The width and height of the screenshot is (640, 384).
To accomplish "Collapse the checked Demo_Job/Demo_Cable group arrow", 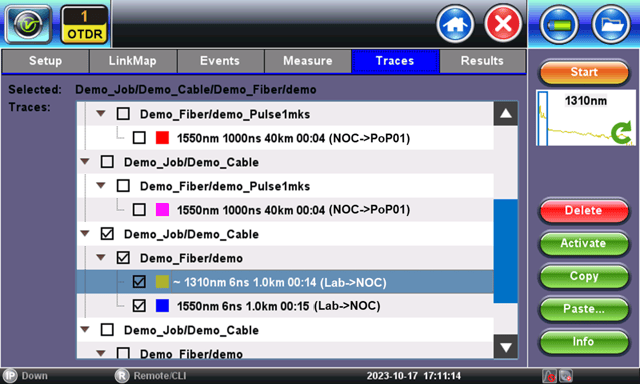I will tap(85, 233).
